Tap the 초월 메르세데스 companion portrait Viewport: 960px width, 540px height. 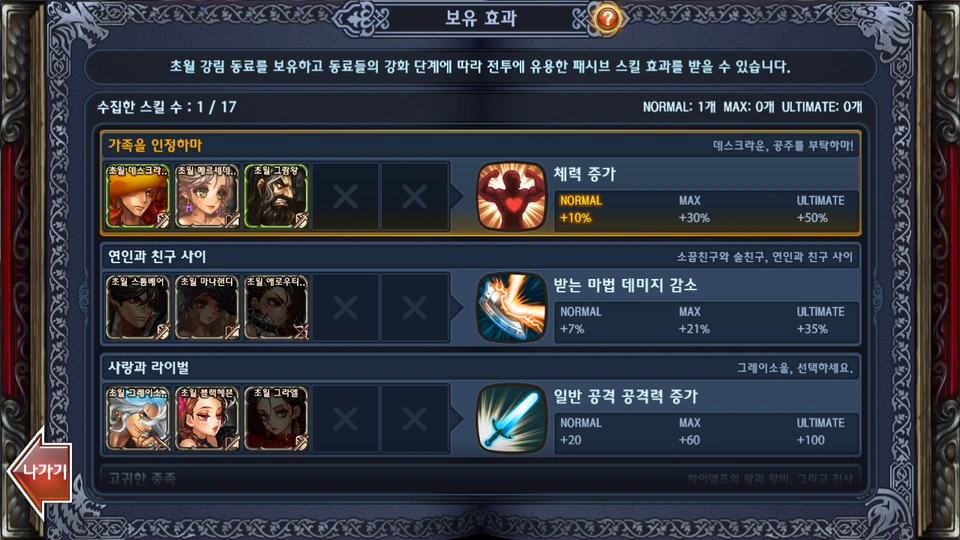pos(207,197)
